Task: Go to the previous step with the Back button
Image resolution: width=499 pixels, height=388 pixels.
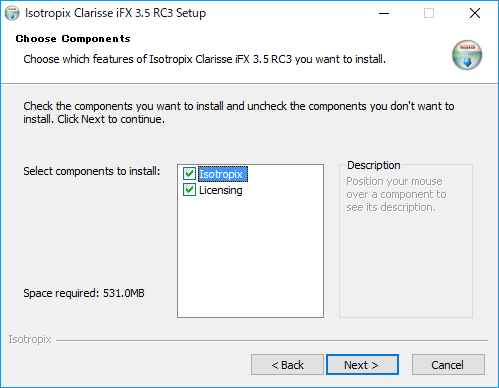Action: pyautogui.click(x=287, y=365)
